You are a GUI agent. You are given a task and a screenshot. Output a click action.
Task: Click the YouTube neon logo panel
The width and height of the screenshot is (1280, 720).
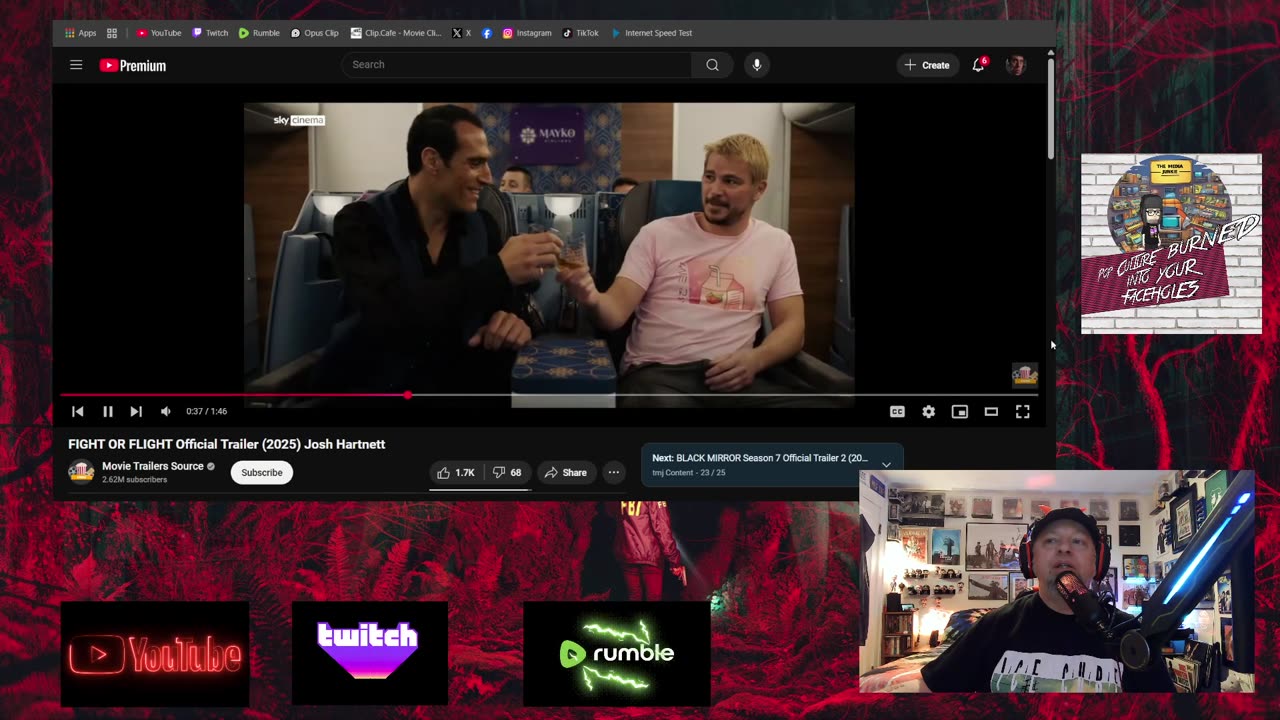coord(155,654)
